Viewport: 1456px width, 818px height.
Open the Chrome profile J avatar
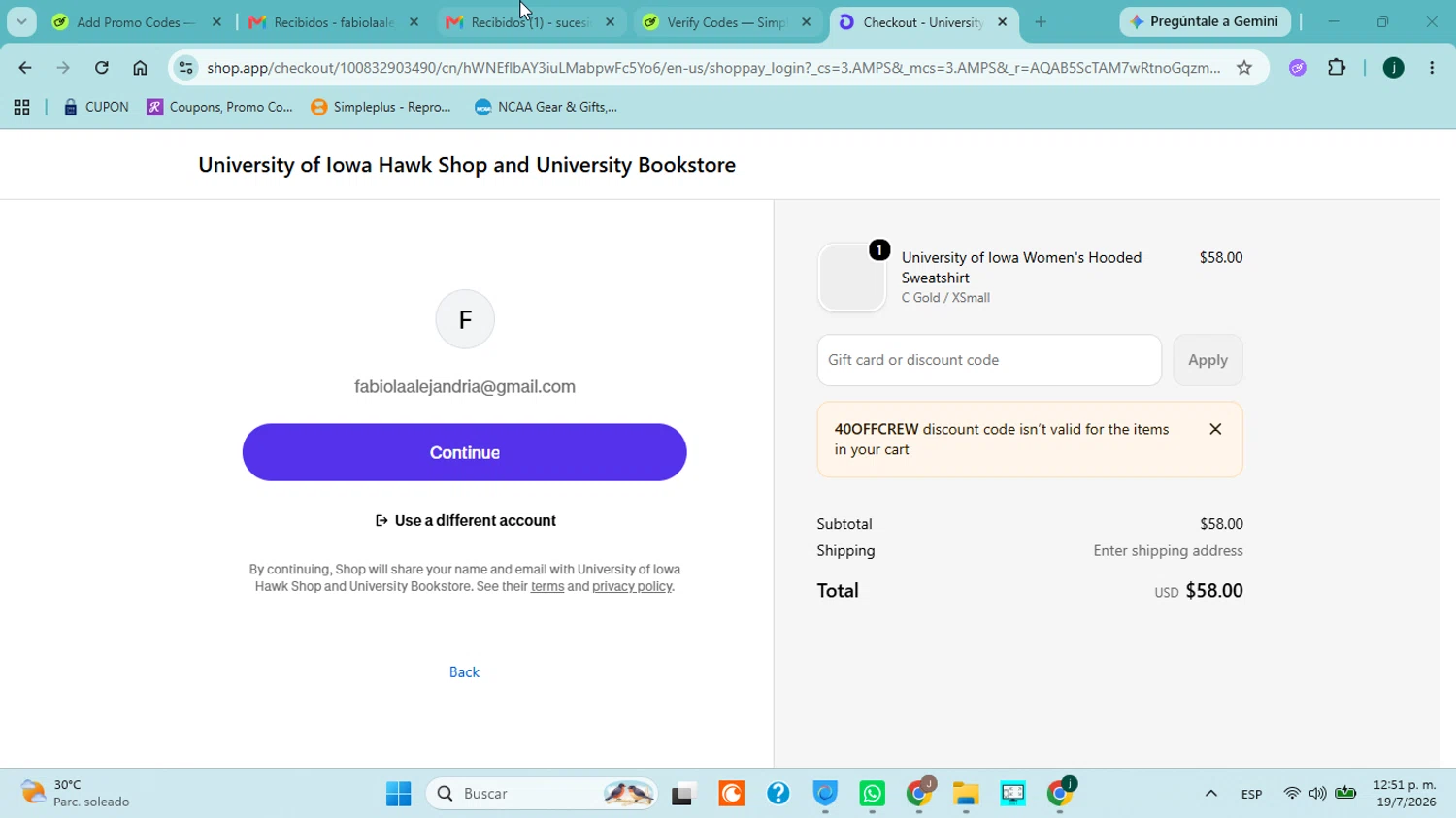pos(1393,68)
